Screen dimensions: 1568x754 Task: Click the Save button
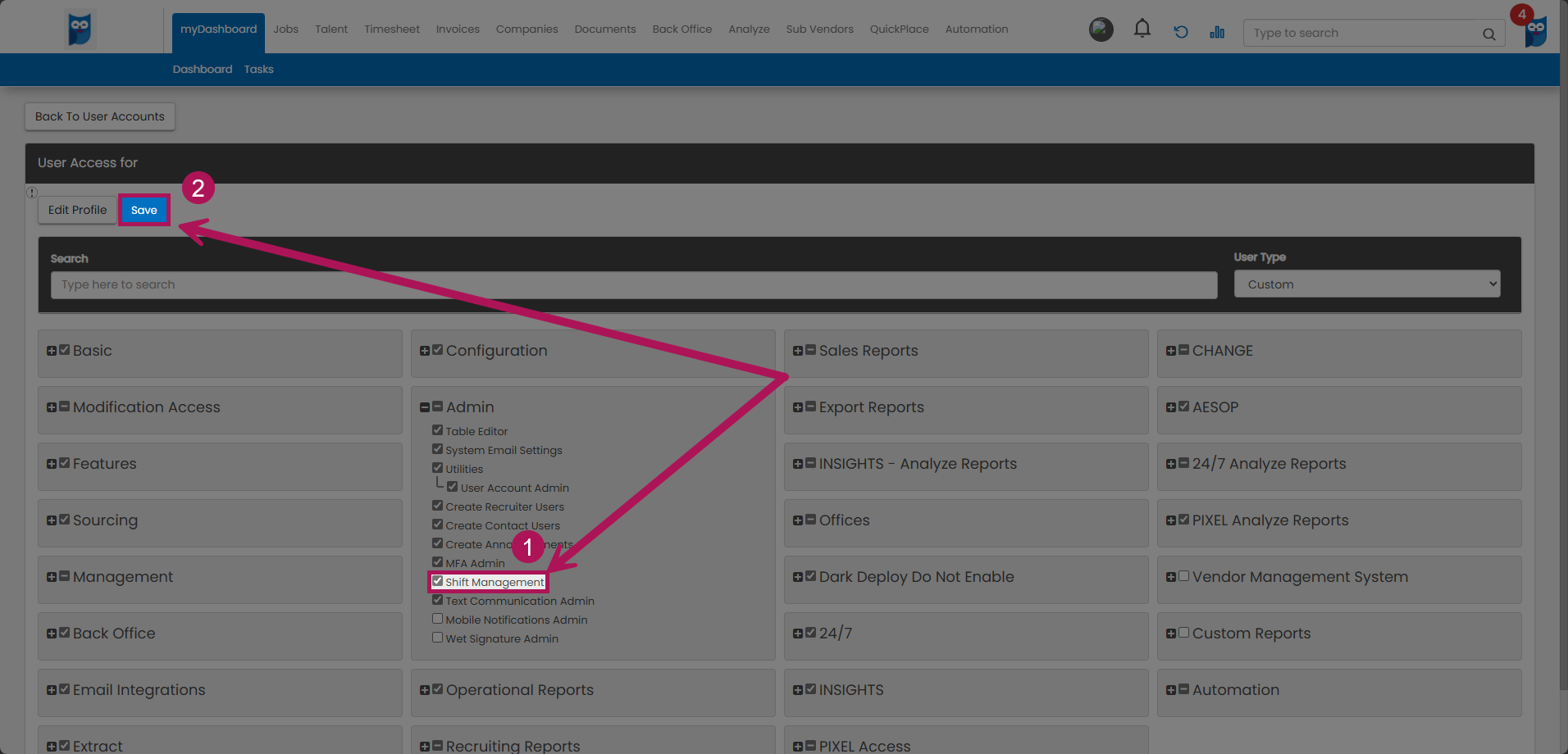coord(144,210)
